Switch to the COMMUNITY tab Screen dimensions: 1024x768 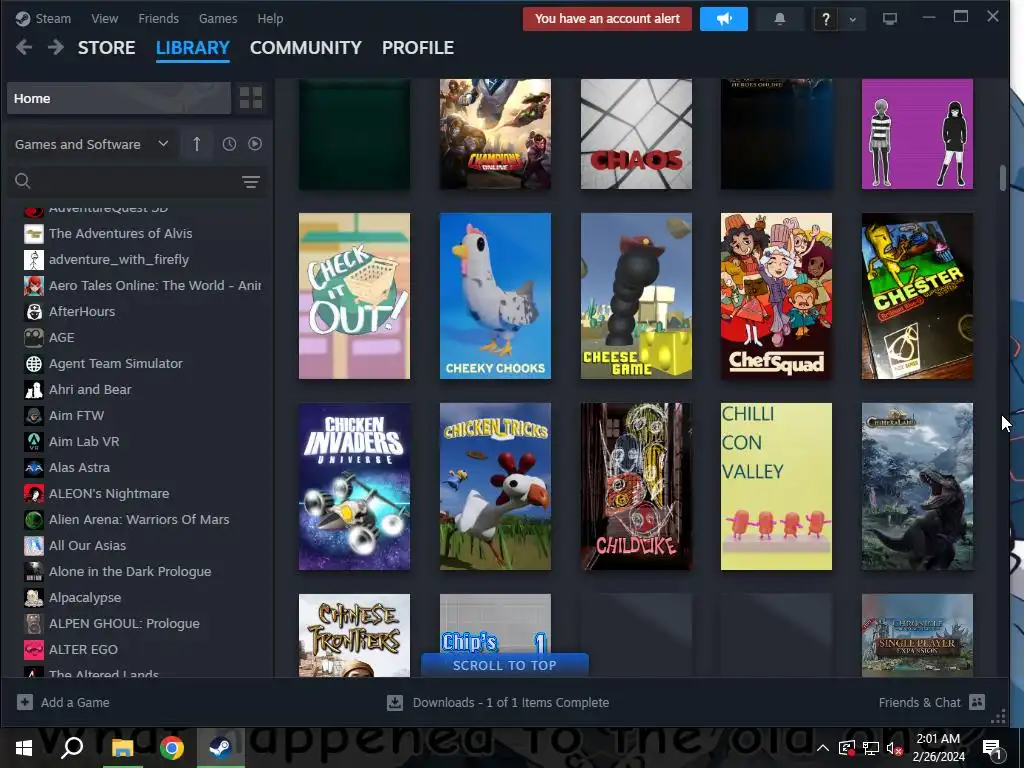point(306,48)
